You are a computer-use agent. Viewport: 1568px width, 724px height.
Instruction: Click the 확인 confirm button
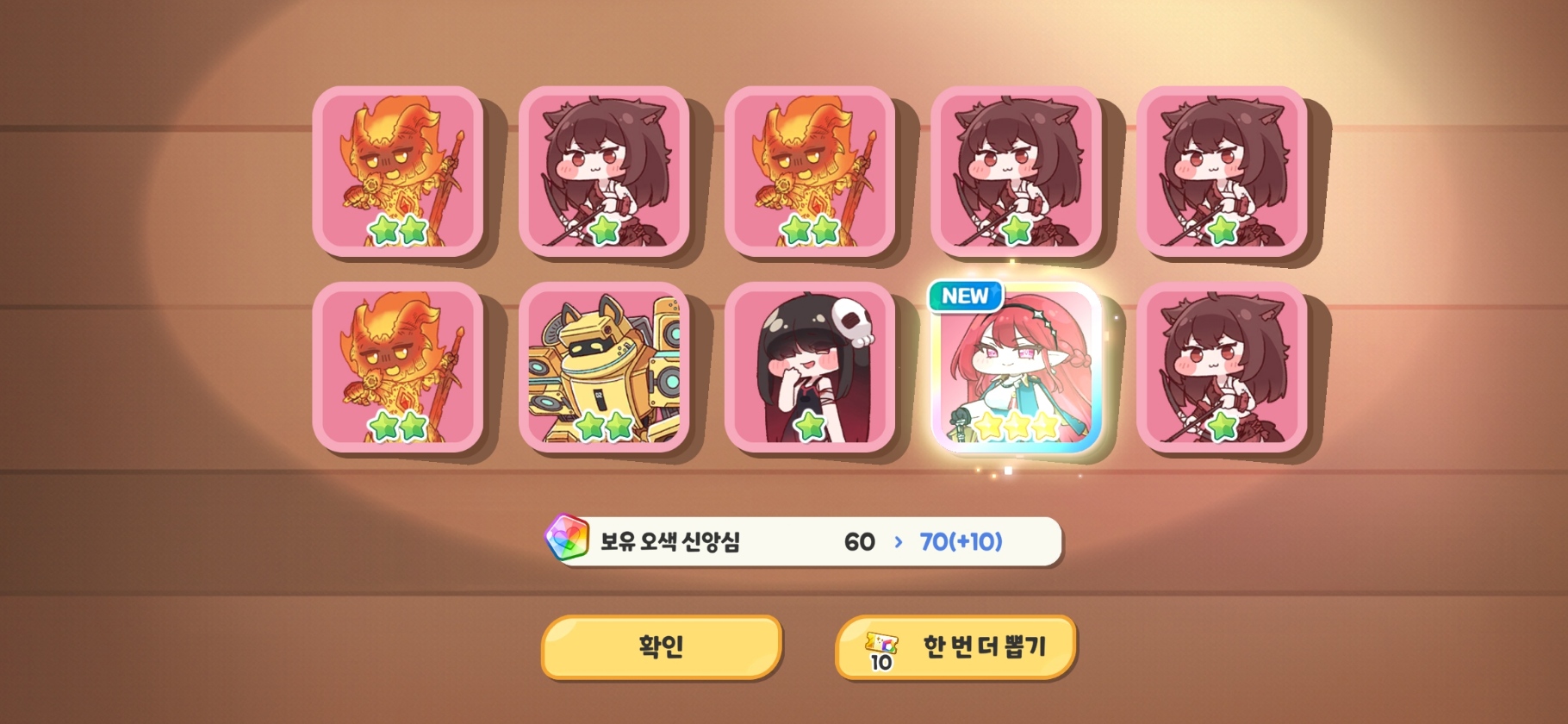click(x=661, y=646)
